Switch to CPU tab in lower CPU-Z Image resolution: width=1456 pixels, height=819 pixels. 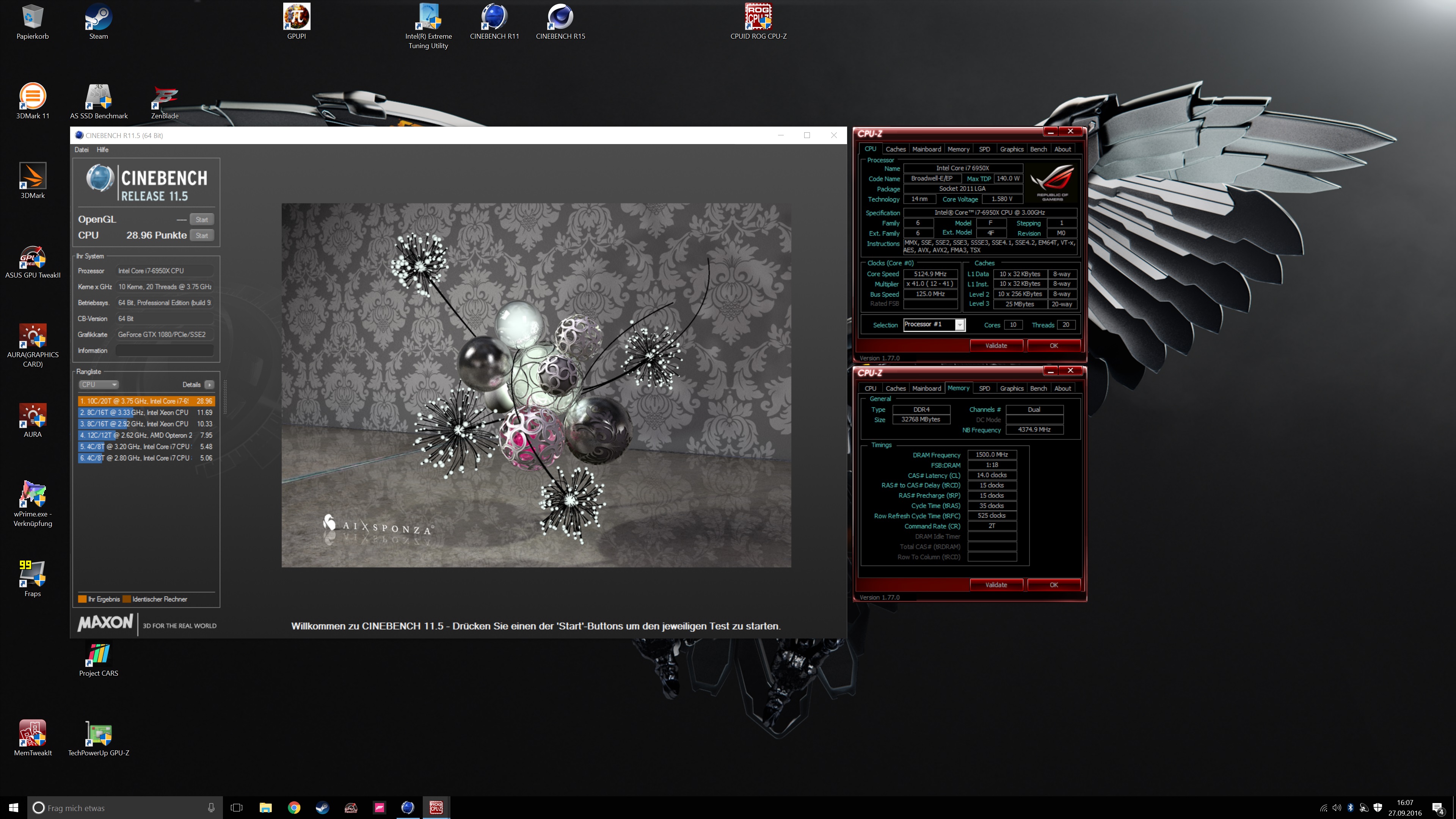[x=871, y=388]
